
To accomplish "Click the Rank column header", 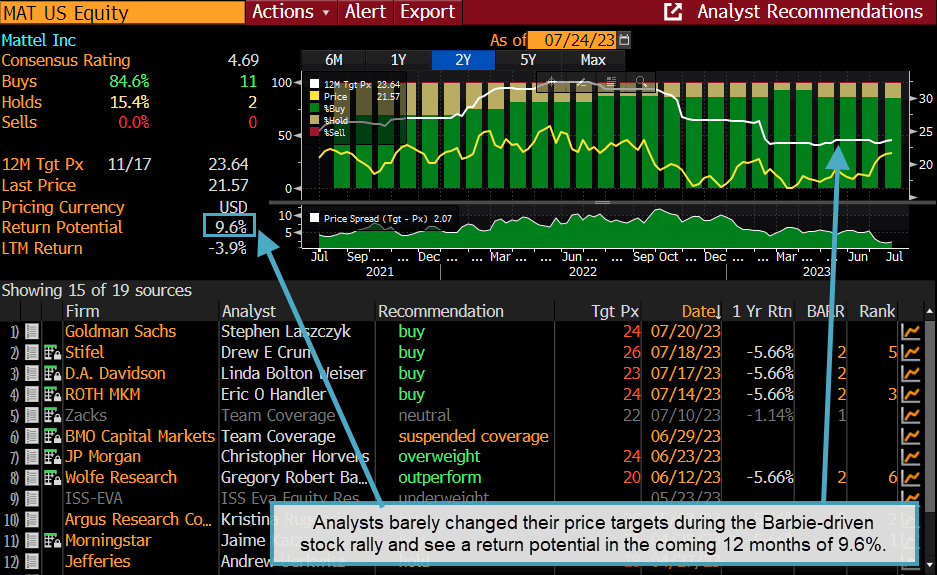I will (x=877, y=311).
